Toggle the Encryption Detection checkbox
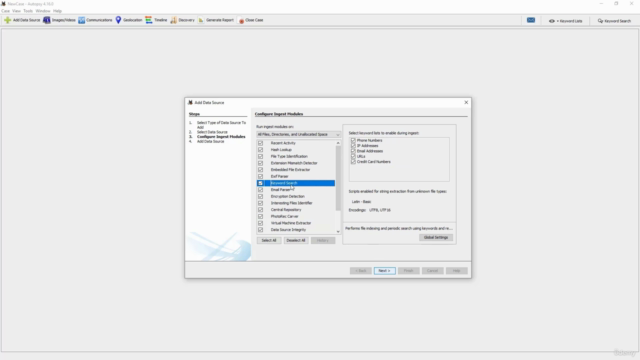 click(x=260, y=196)
